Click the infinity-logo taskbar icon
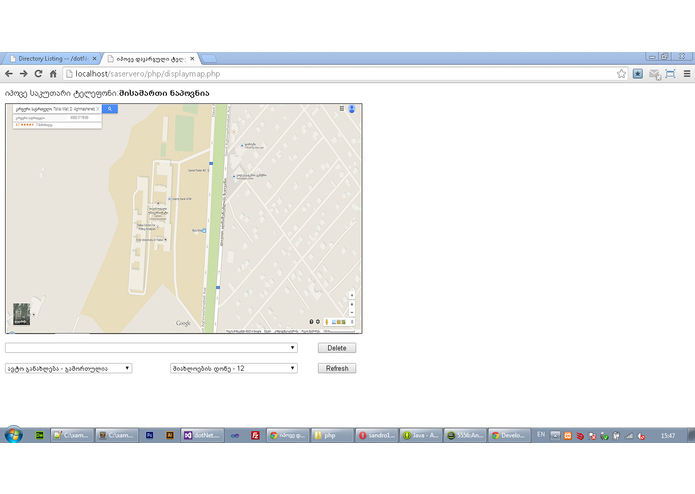Screen dimensions: 695x494 point(235,436)
